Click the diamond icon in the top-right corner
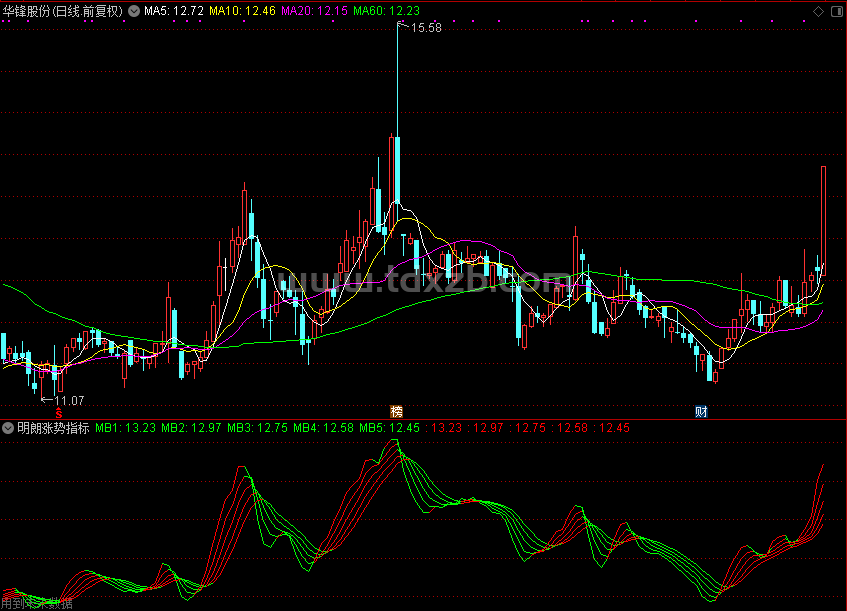Viewport: 847px width, 611px height. pos(819,10)
